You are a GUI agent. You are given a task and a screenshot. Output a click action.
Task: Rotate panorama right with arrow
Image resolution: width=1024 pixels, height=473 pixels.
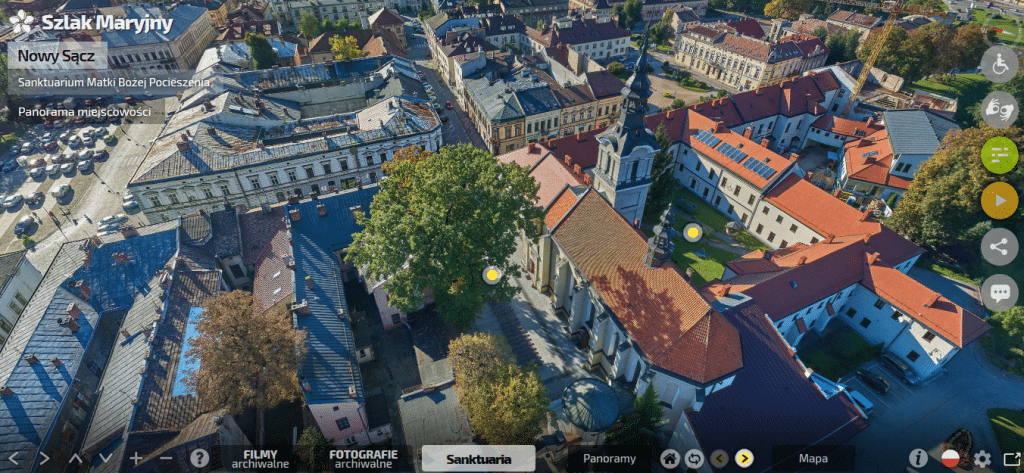tap(44, 458)
